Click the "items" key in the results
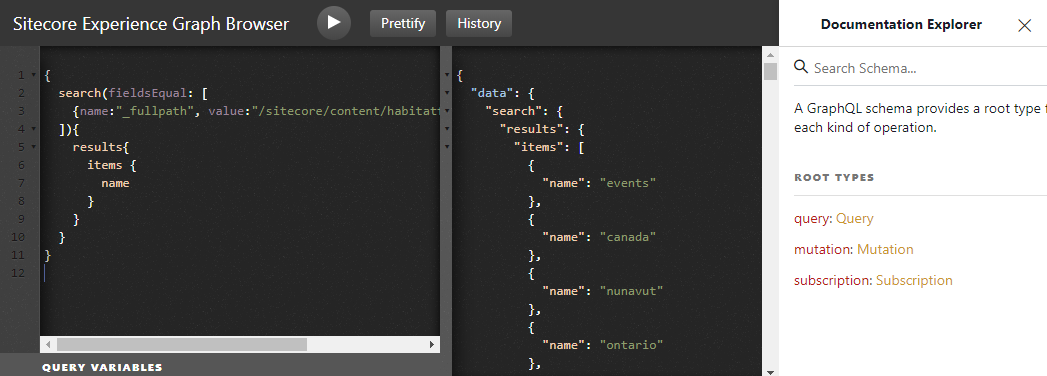 539,147
